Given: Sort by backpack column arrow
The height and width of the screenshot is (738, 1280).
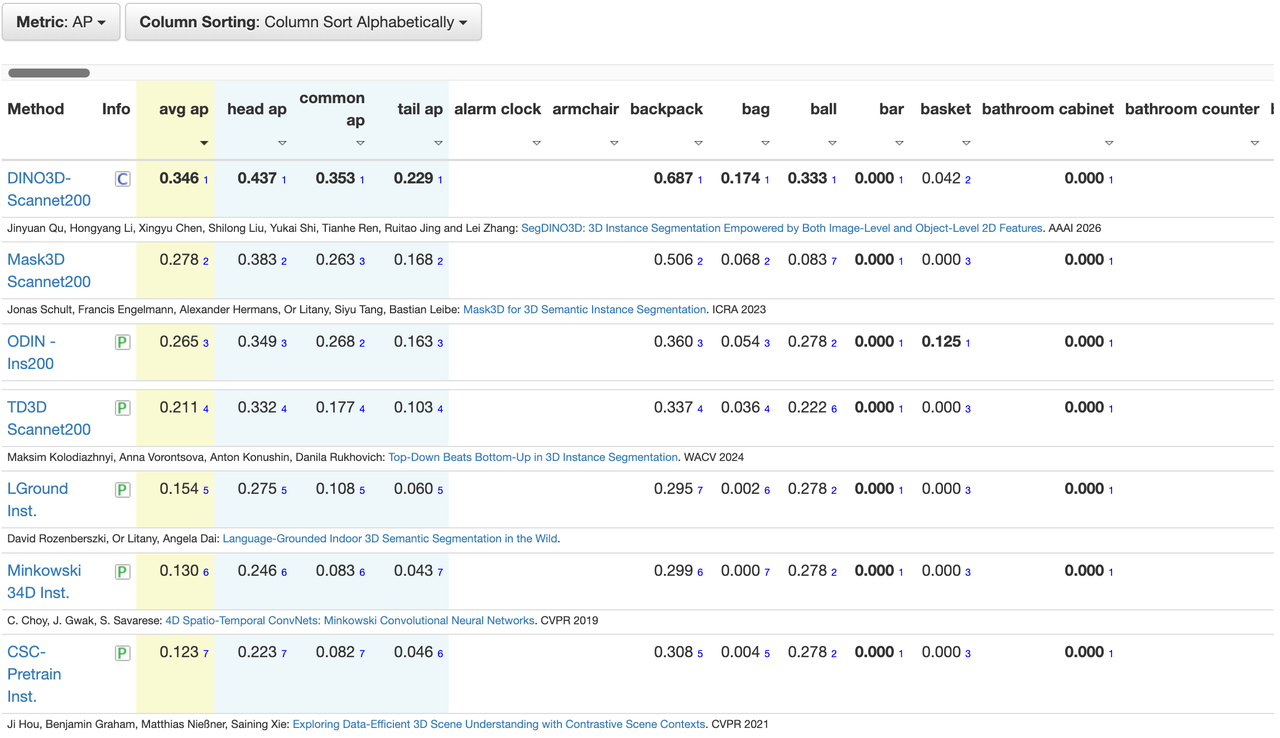Looking at the screenshot, I should 698,144.
